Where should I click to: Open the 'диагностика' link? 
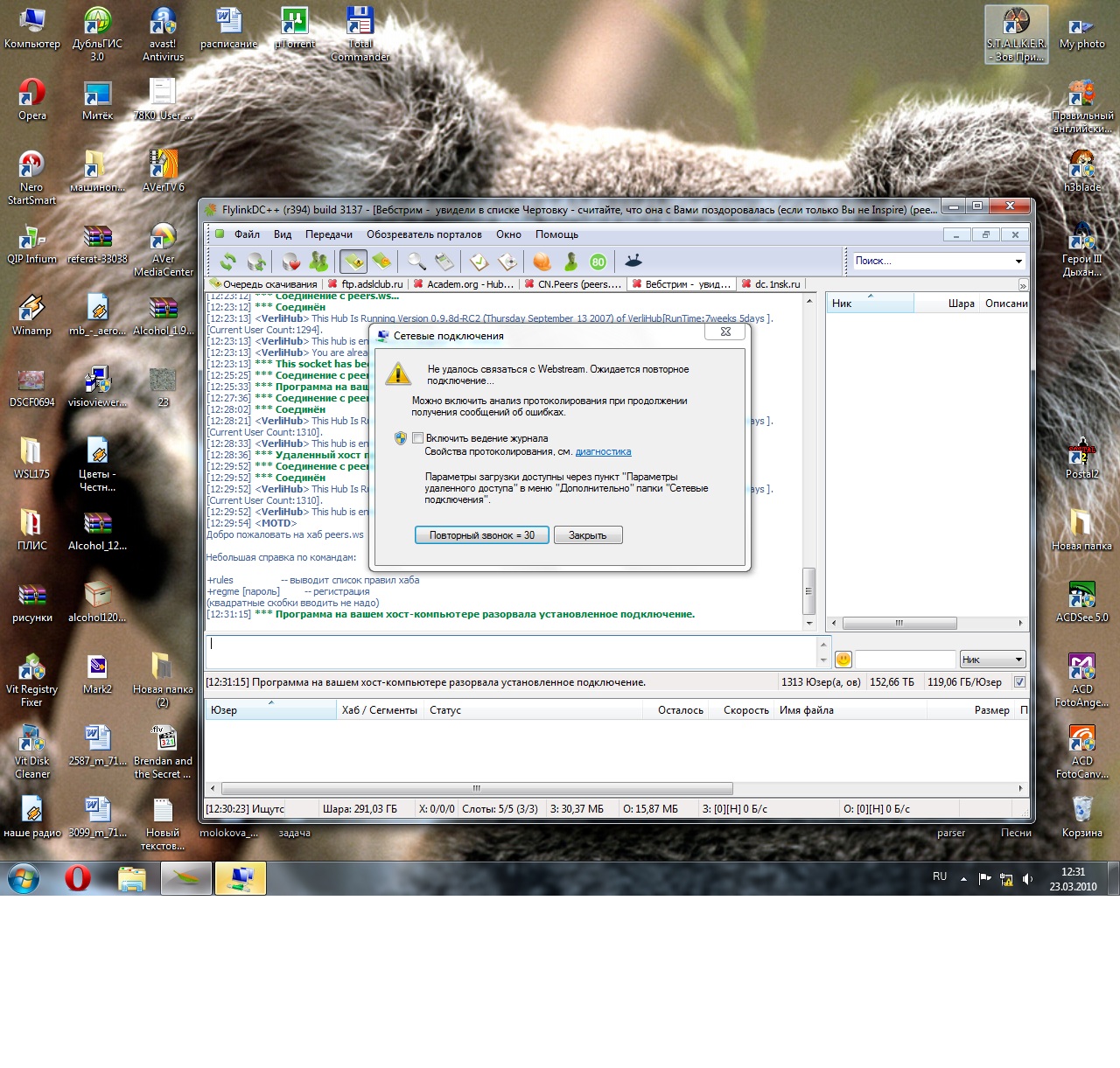603,452
